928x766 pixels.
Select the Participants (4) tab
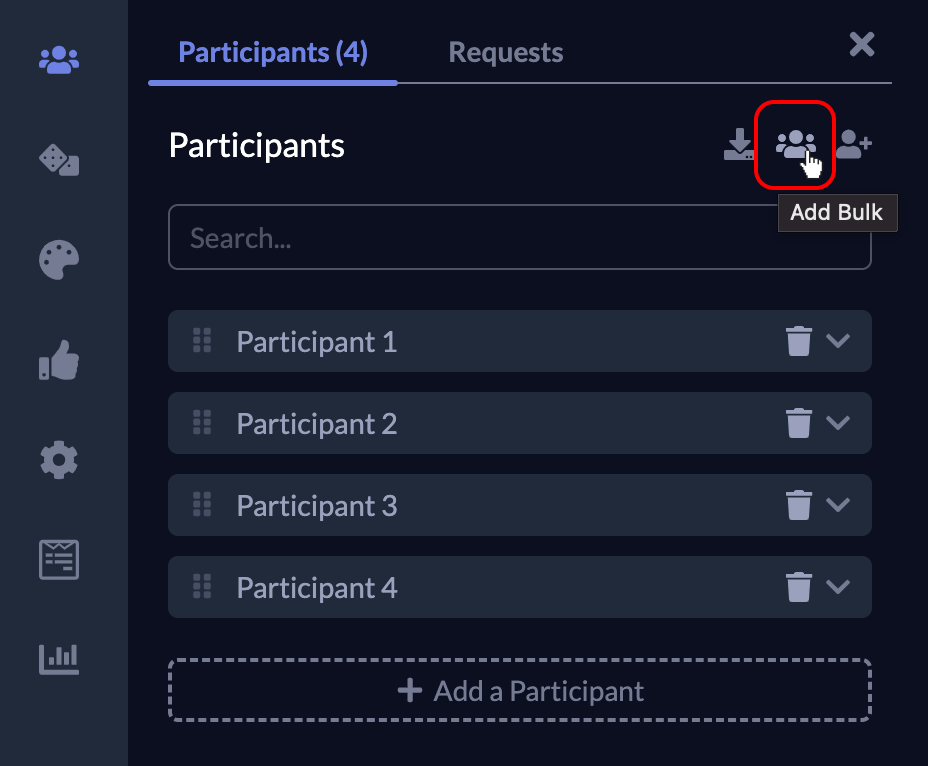(273, 53)
